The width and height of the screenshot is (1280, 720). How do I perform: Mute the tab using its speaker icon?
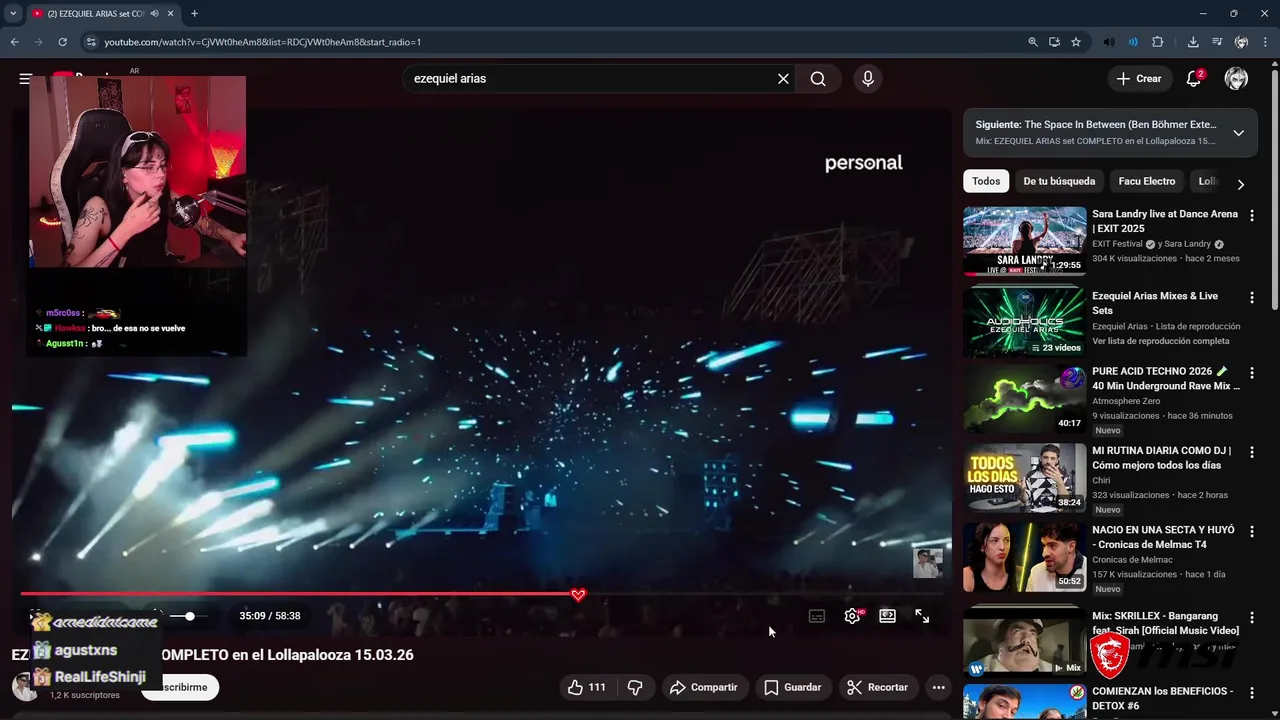point(154,13)
